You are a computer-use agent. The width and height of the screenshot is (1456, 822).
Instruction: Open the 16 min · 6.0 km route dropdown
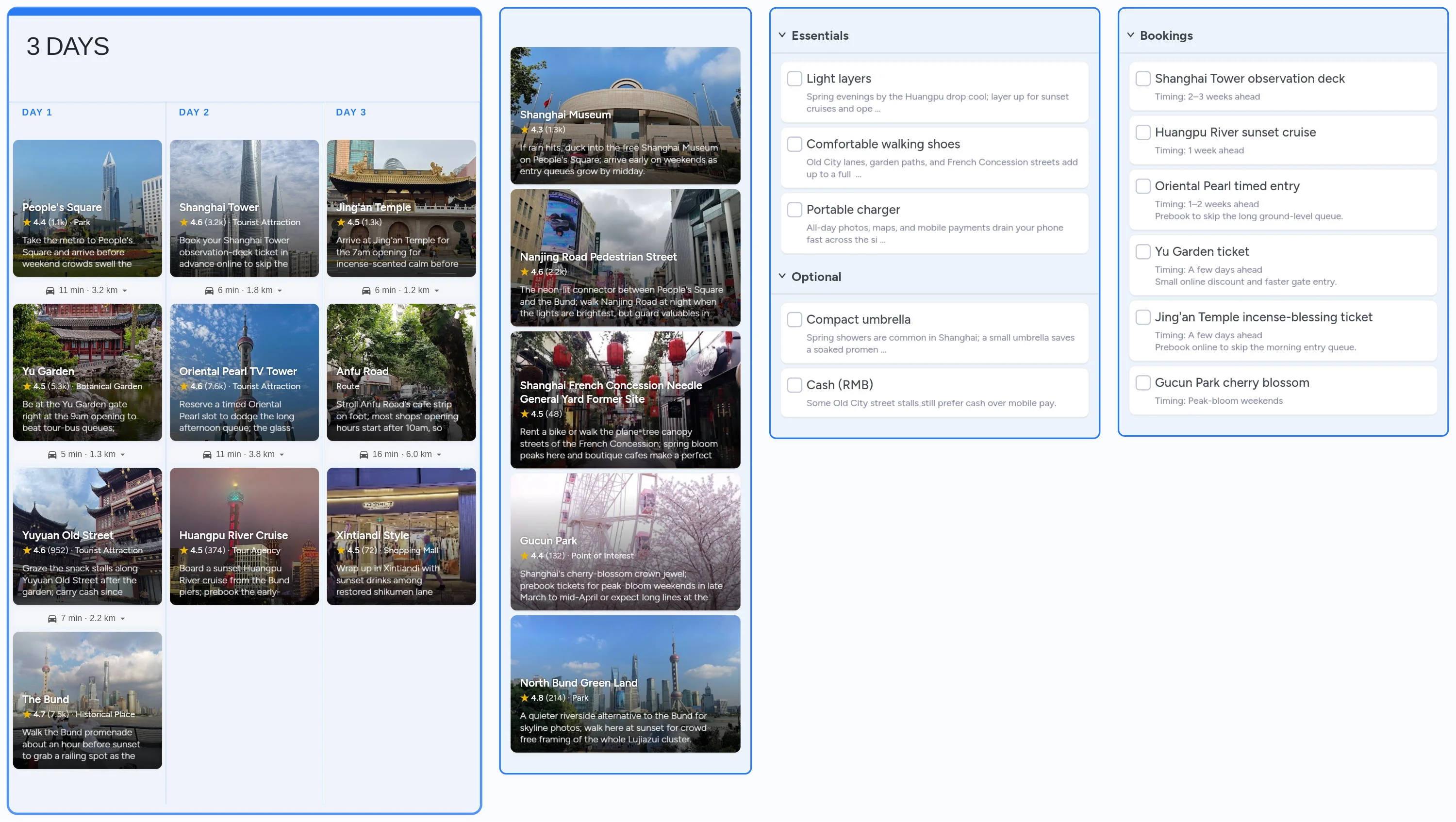pyautogui.click(x=439, y=455)
